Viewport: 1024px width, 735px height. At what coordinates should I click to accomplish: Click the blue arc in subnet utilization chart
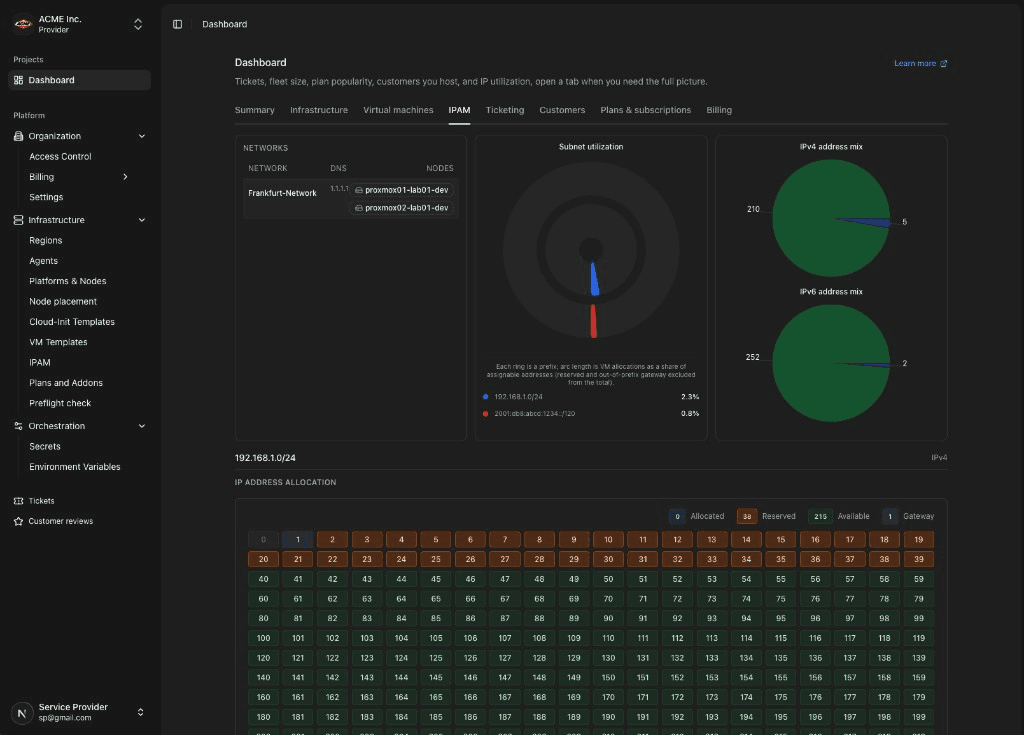(594, 279)
